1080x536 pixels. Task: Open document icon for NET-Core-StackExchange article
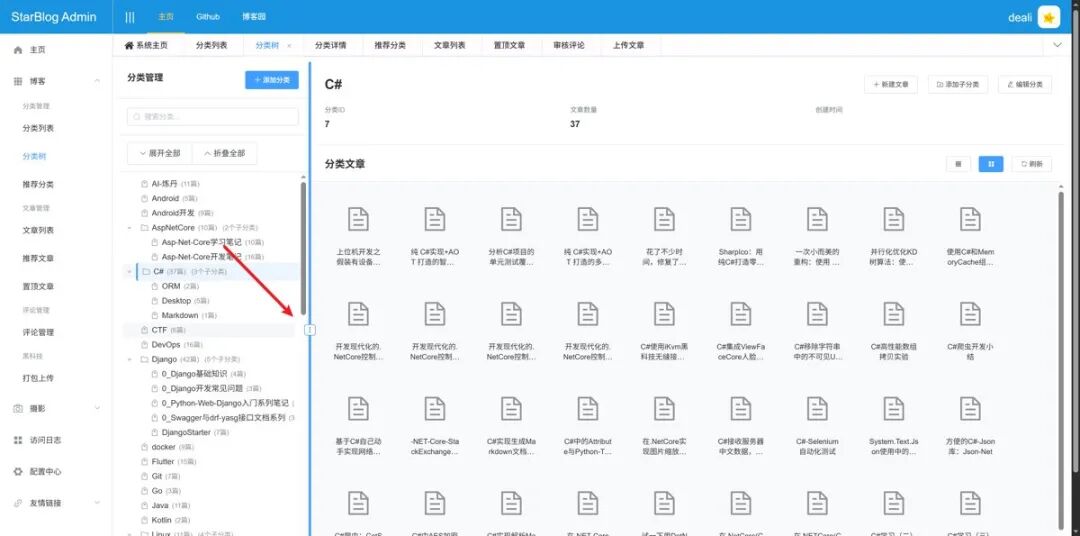point(435,409)
